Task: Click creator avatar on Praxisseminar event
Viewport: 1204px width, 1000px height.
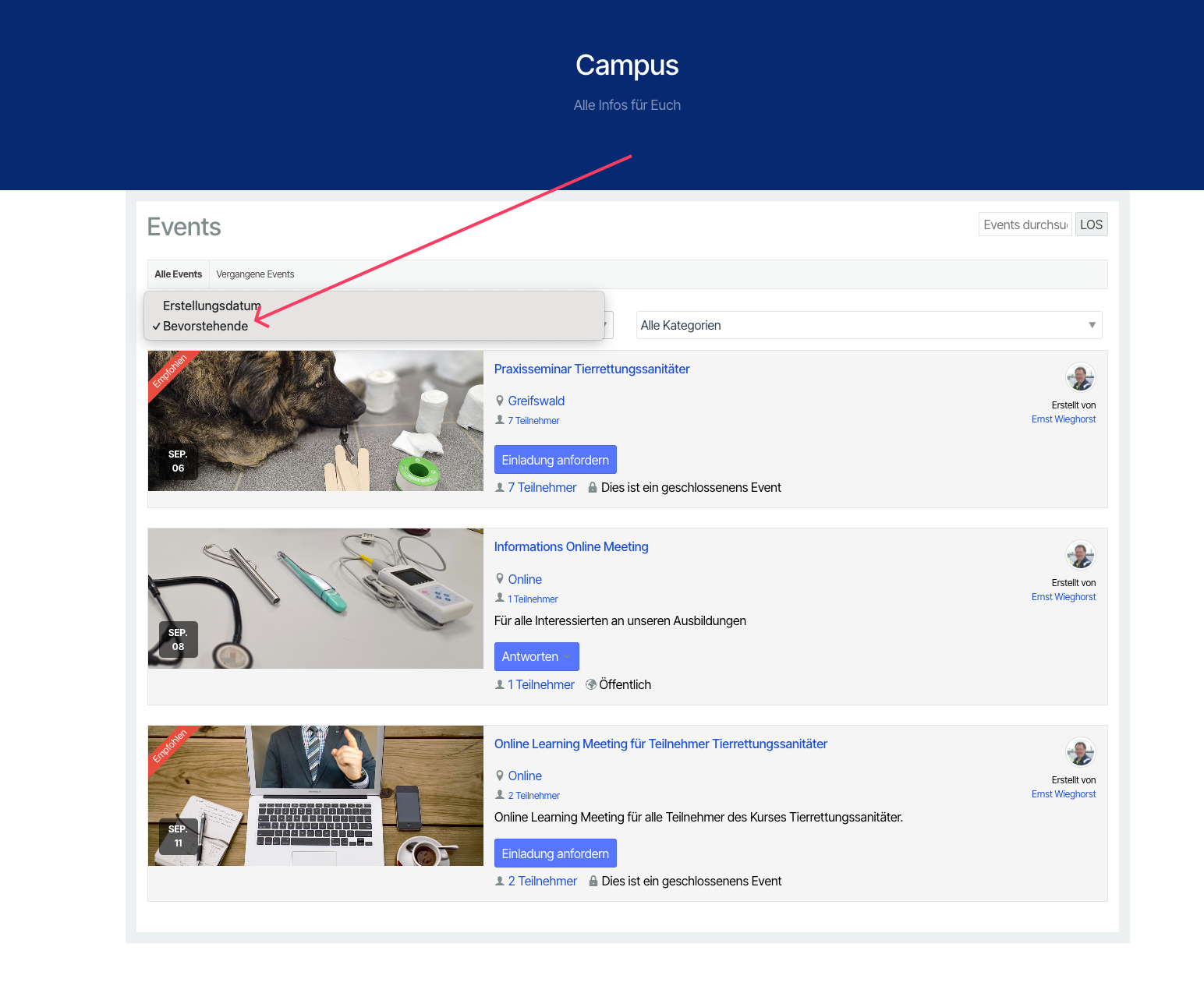Action: click(x=1080, y=377)
